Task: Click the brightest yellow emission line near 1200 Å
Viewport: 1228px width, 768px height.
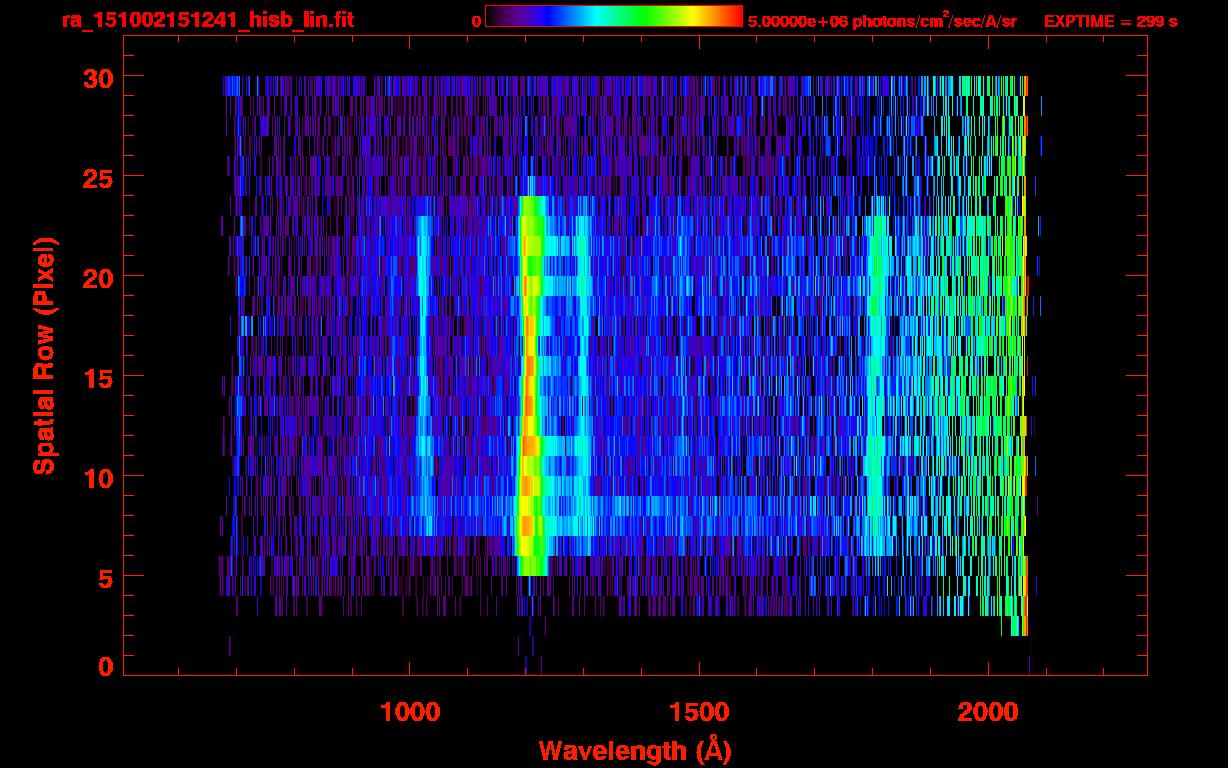Action: (x=529, y=380)
